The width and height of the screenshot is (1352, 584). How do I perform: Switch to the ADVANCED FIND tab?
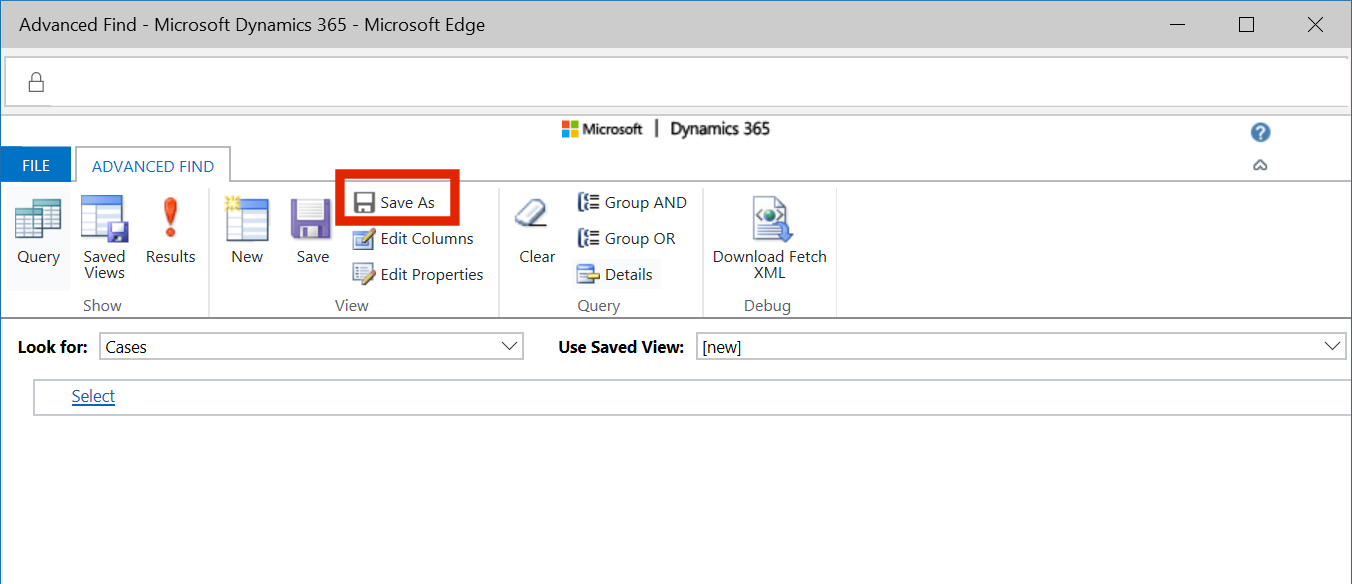pos(153,166)
